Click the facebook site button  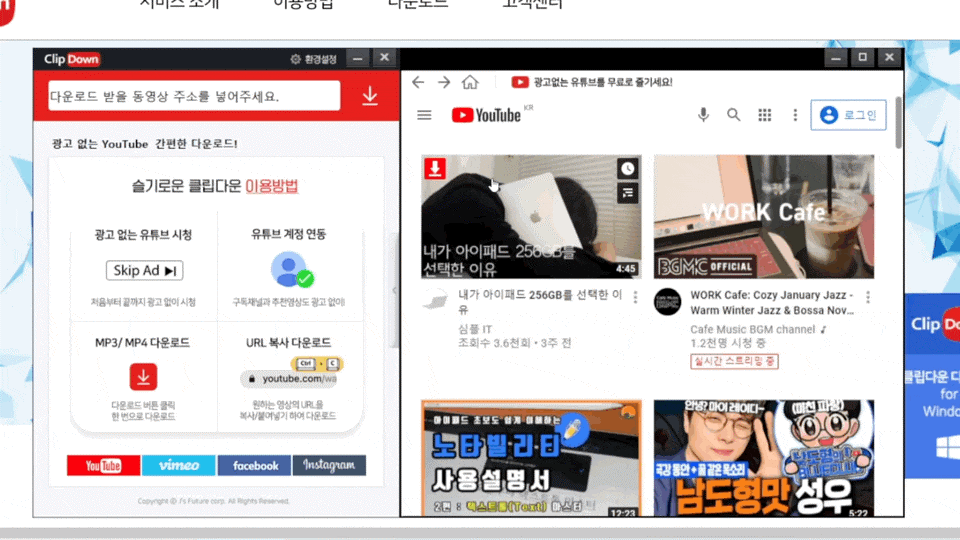(254, 465)
